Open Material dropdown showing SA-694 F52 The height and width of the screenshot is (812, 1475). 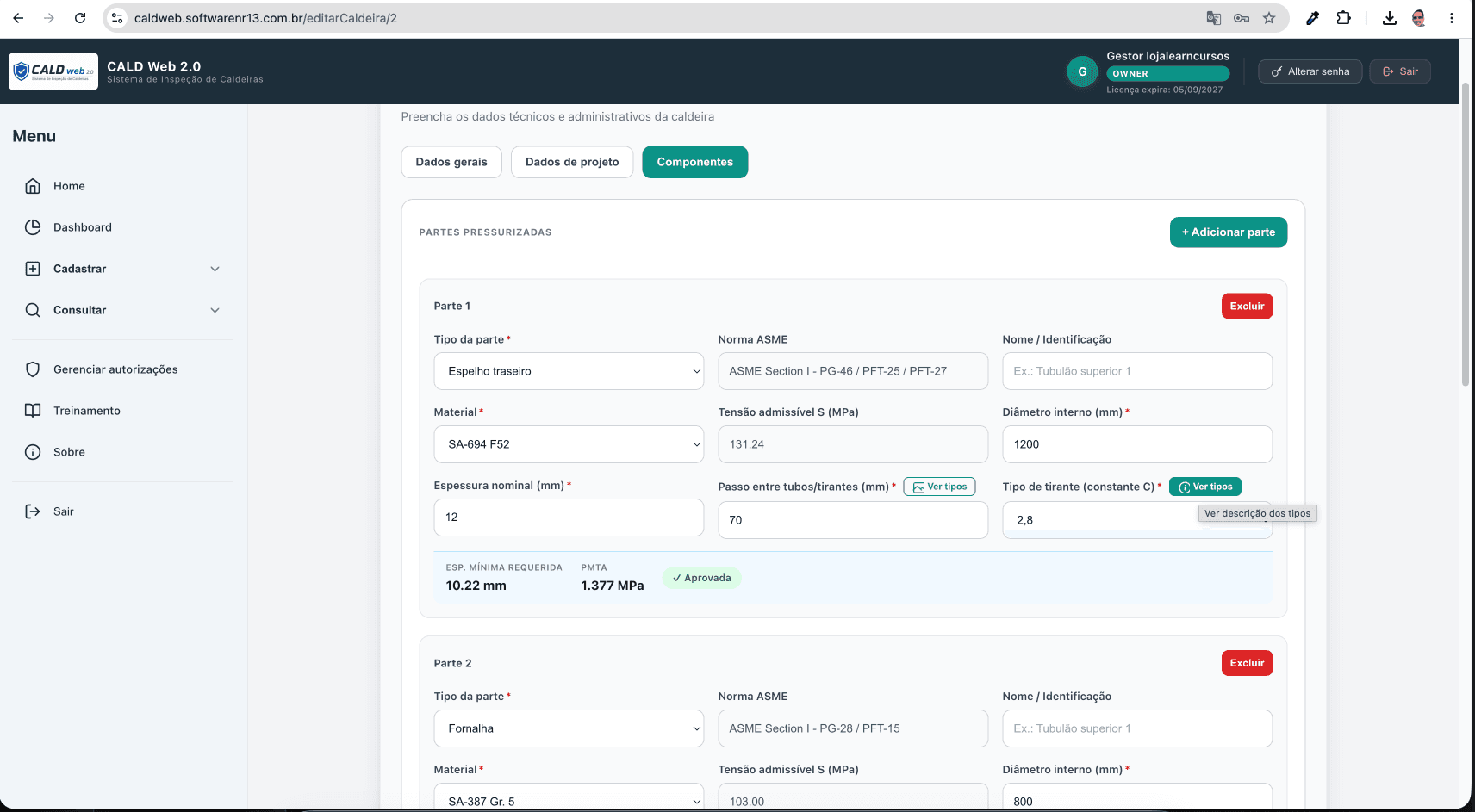(x=569, y=444)
